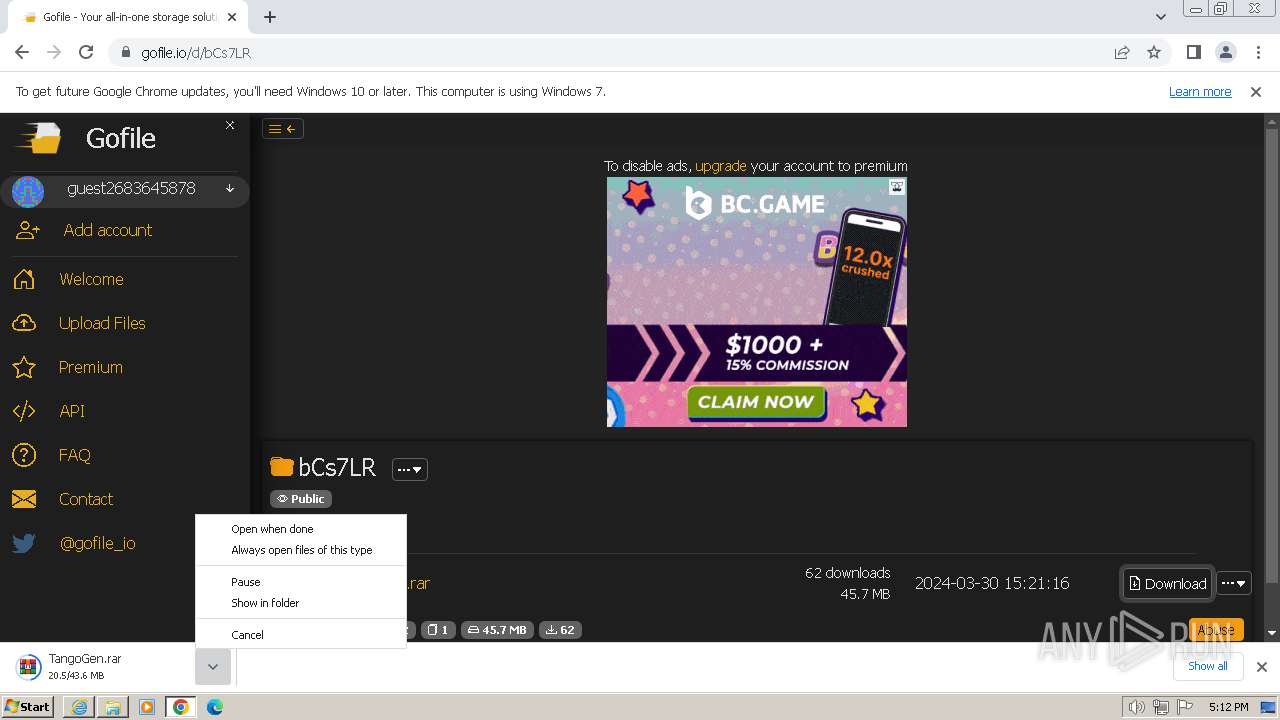Expand guest2683645878 account dropdown
This screenshot has height=720, width=1280.
coord(230,188)
